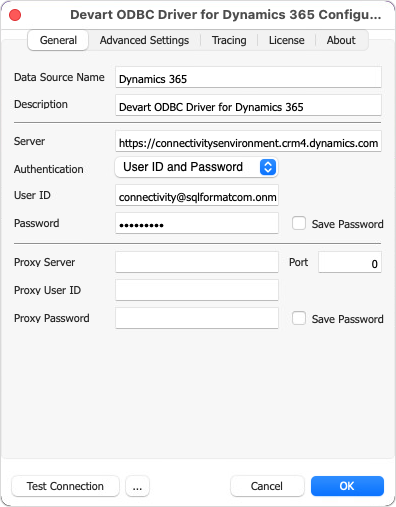Click the Data Source Name label
Screen dimensions: 396x507
(x=59, y=77)
